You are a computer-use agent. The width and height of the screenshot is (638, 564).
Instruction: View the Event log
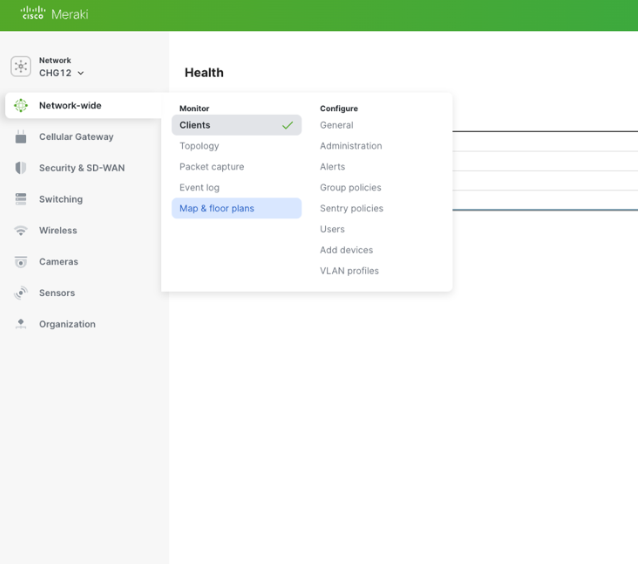click(x=200, y=187)
